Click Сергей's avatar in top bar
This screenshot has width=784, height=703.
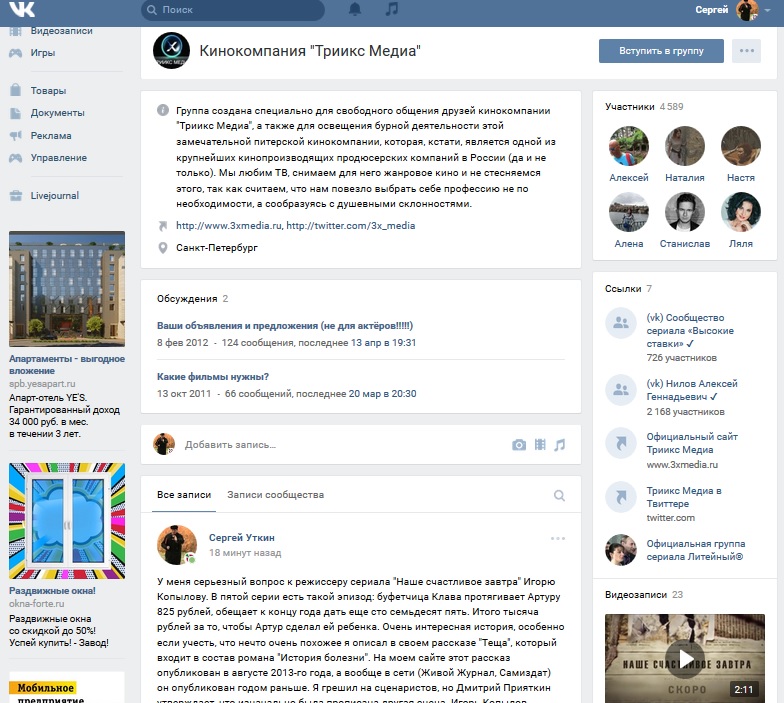click(x=746, y=10)
